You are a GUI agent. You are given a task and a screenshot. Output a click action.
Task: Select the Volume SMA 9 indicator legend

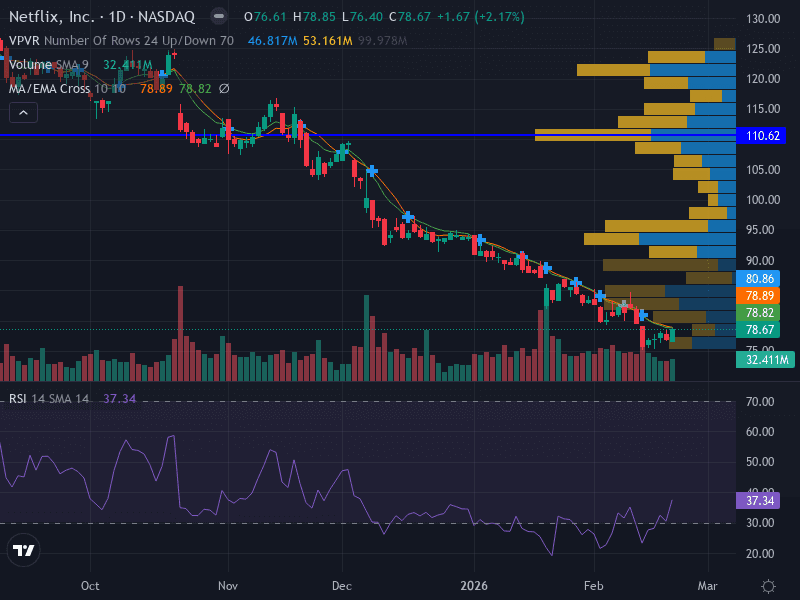(x=48, y=65)
